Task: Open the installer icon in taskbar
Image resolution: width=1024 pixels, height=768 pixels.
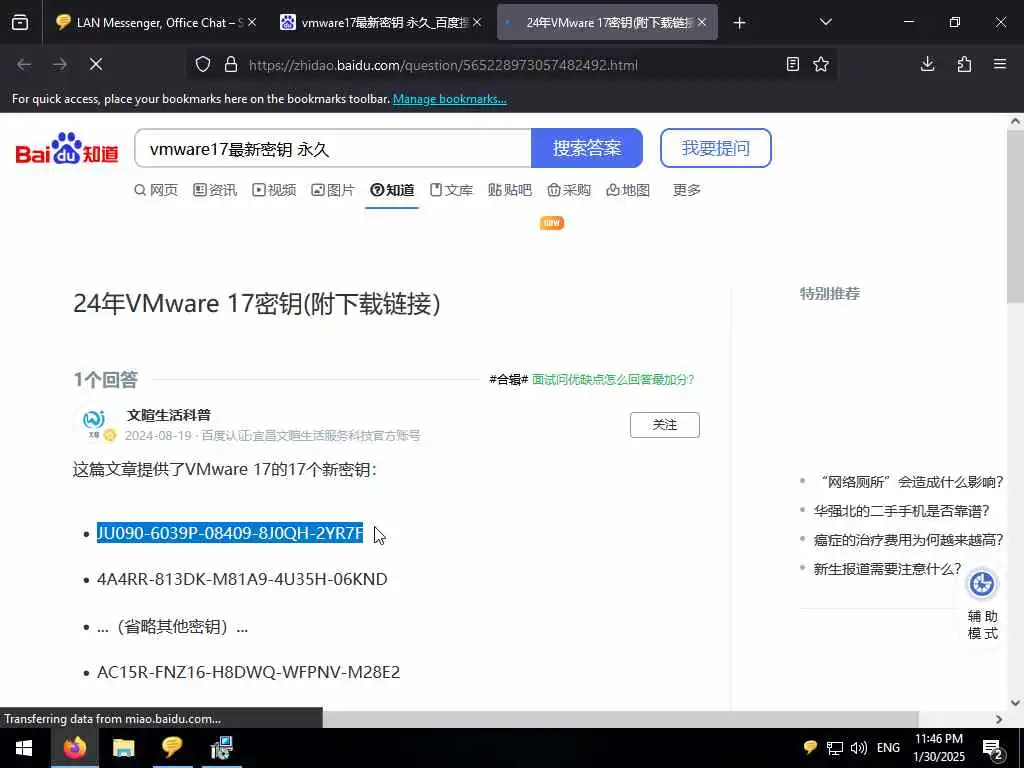Action: [x=221, y=748]
